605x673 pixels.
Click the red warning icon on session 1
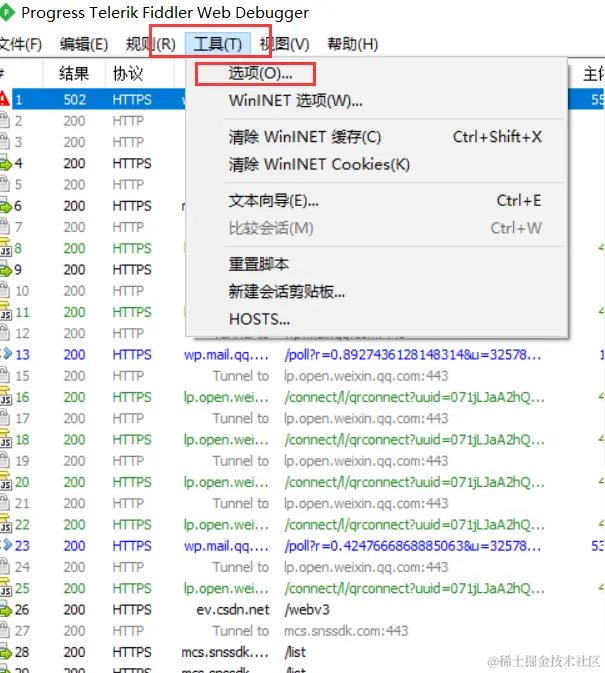coord(4,99)
